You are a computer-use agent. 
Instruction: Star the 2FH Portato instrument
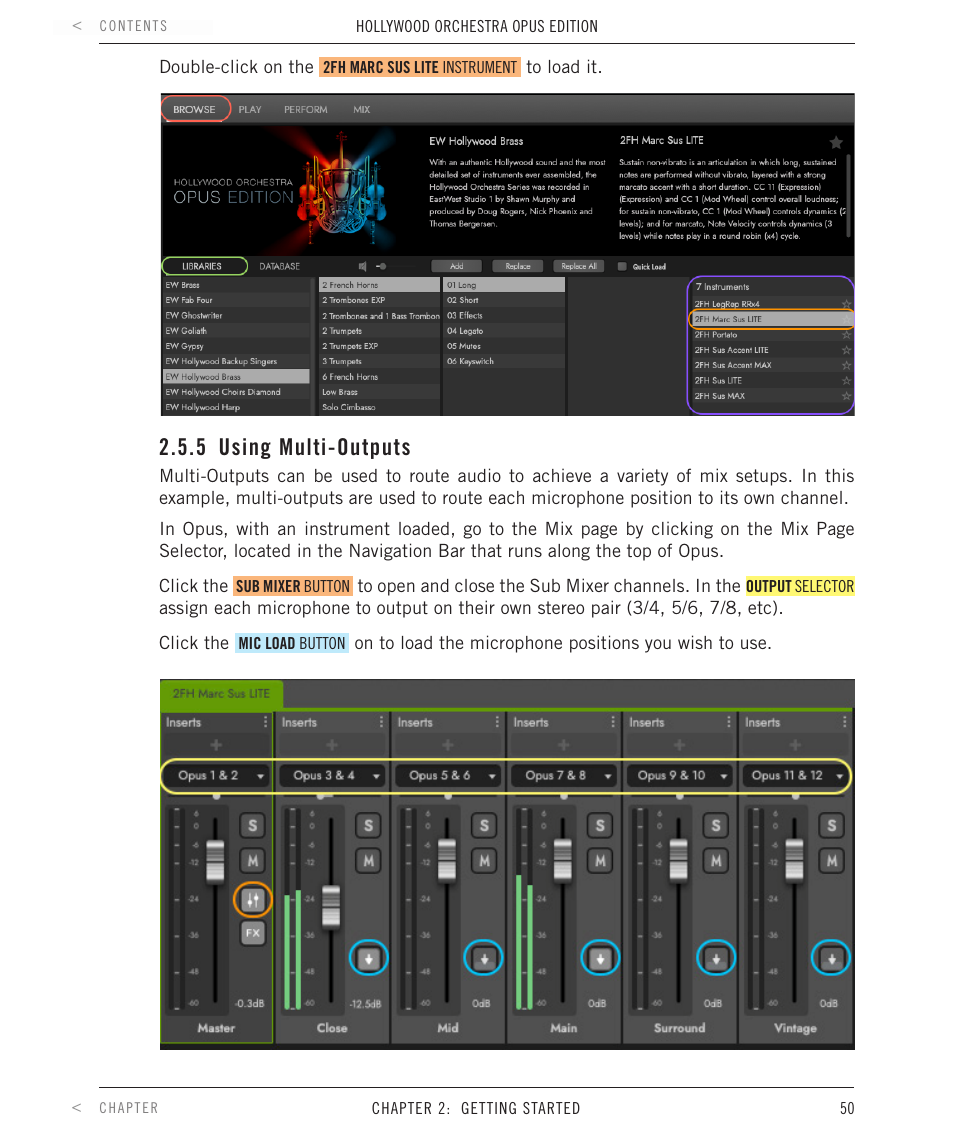846,335
